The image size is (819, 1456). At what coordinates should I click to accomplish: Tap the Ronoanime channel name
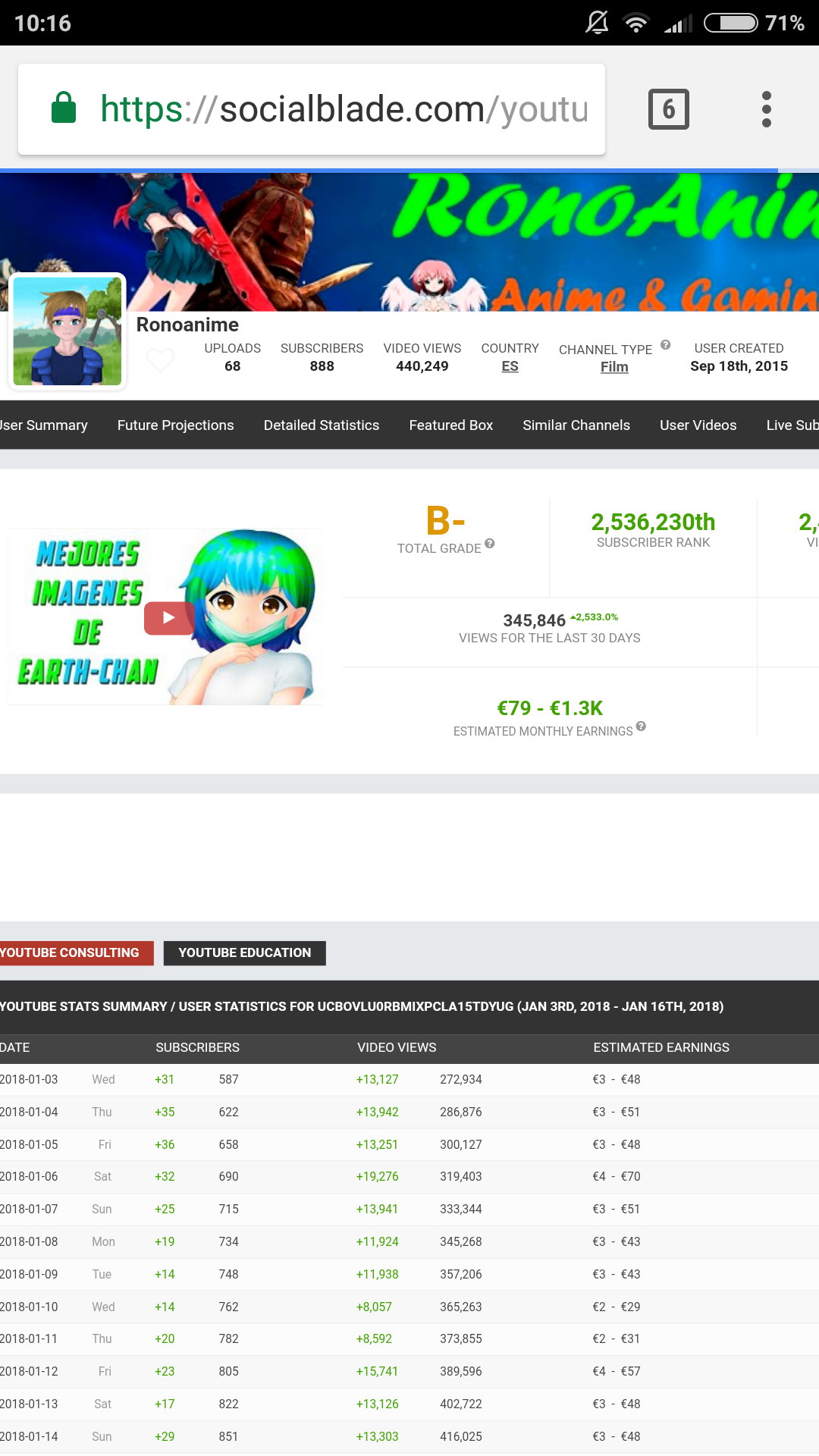tap(187, 325)
